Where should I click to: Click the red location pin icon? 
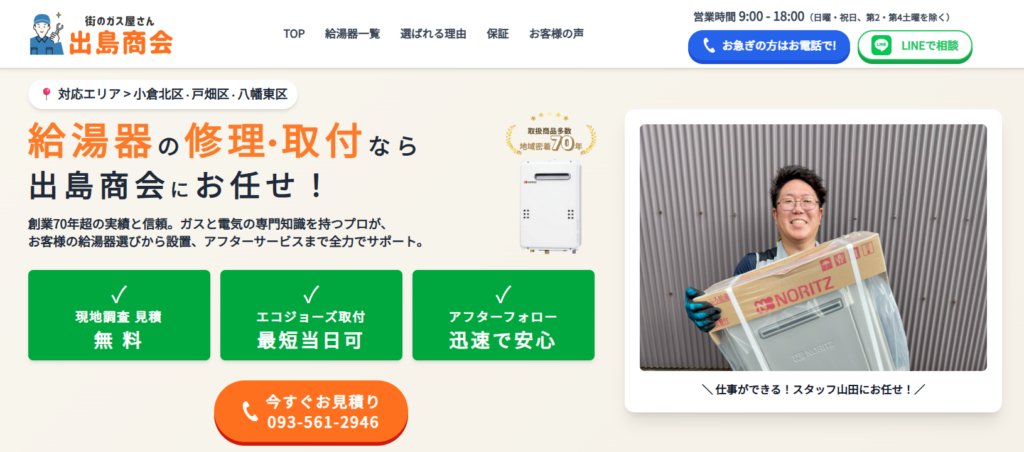[46, 94]
